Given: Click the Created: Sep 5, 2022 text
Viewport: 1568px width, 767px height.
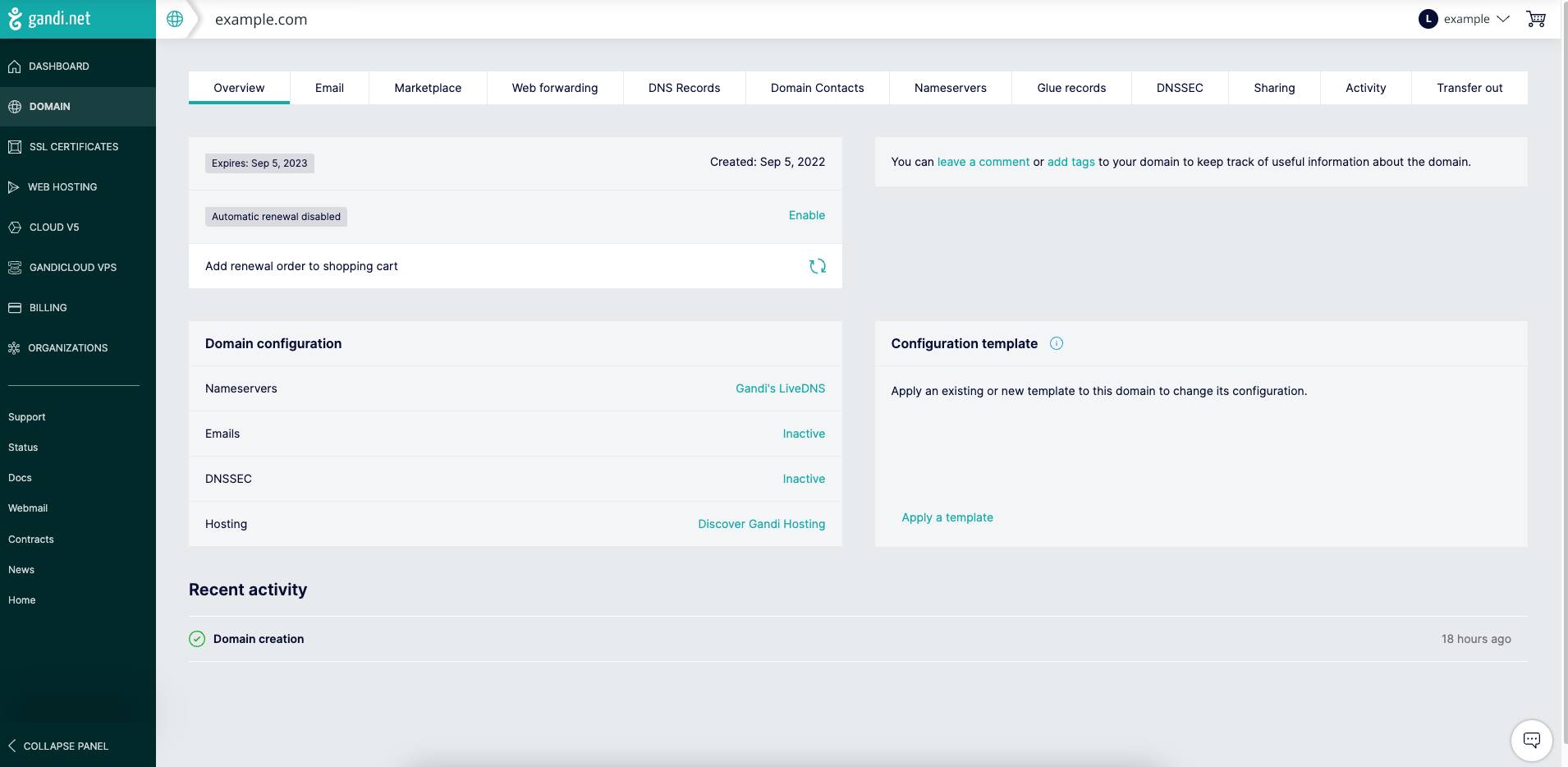Looking at the screenshot, I should pos(768,162).
